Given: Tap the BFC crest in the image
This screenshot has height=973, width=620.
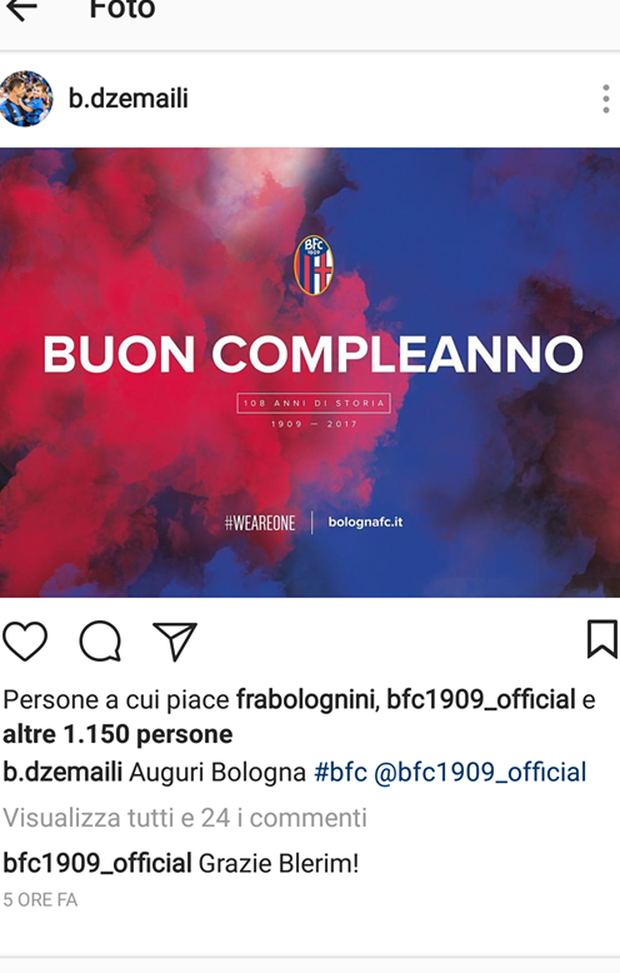Looking at the screenshot, I should click(313, 265).
